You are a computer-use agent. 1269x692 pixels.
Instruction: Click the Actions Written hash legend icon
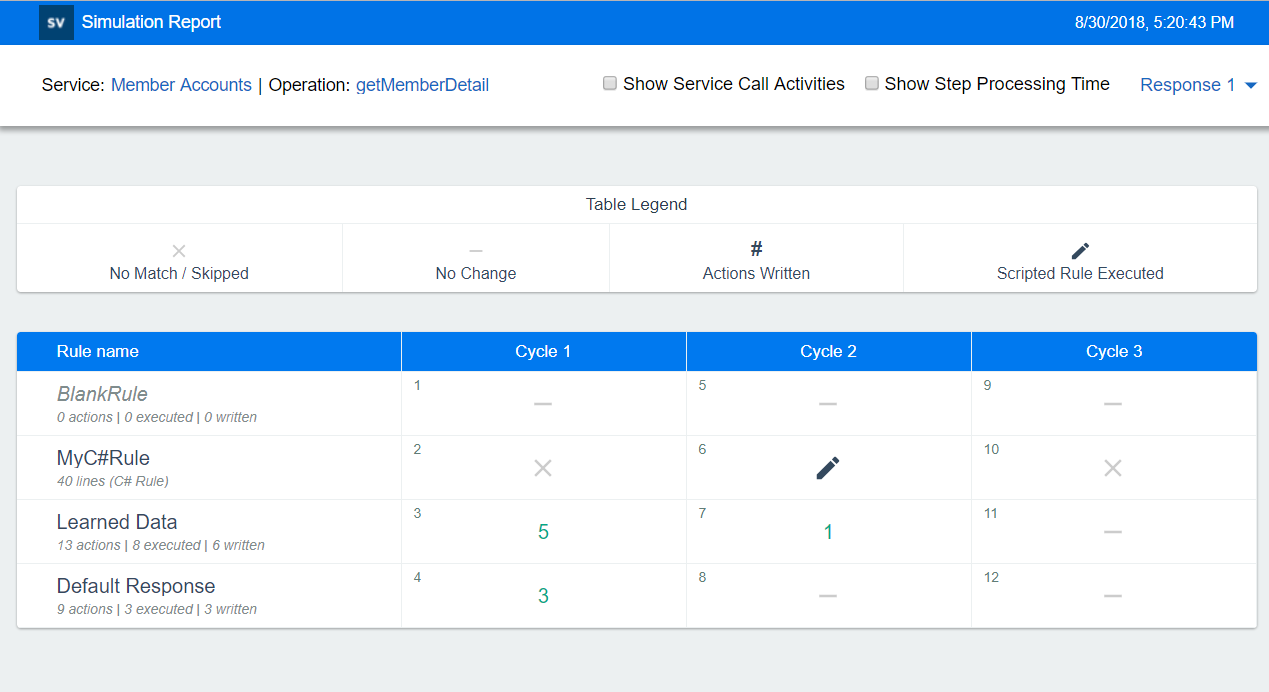point(756,250)
